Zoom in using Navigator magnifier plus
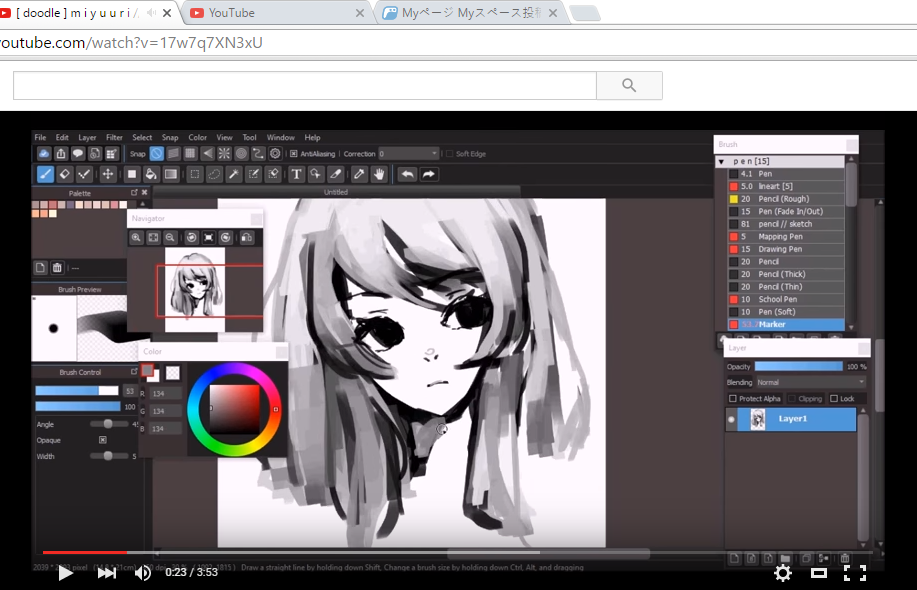917x590 pixels. [x=136, y=237]
